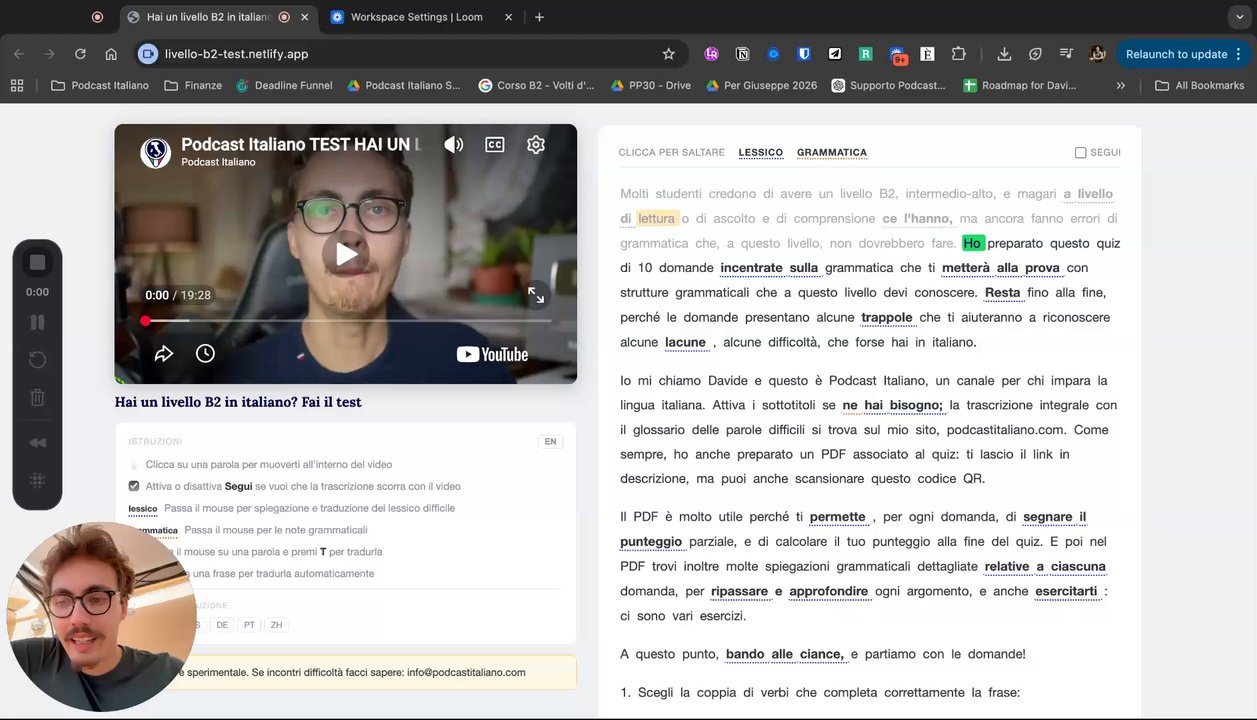Click the Loom rewind button

[37, 443]
